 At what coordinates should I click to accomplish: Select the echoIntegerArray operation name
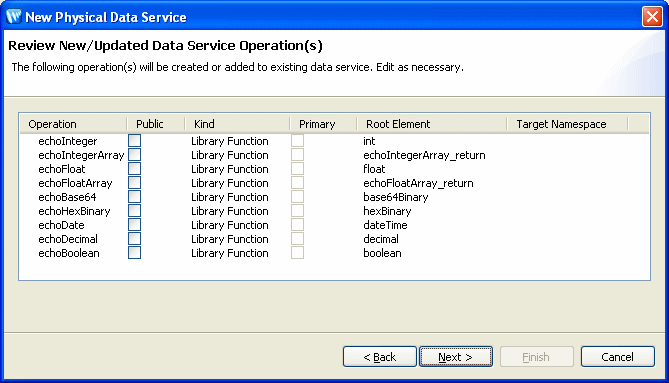click(81, 155)
